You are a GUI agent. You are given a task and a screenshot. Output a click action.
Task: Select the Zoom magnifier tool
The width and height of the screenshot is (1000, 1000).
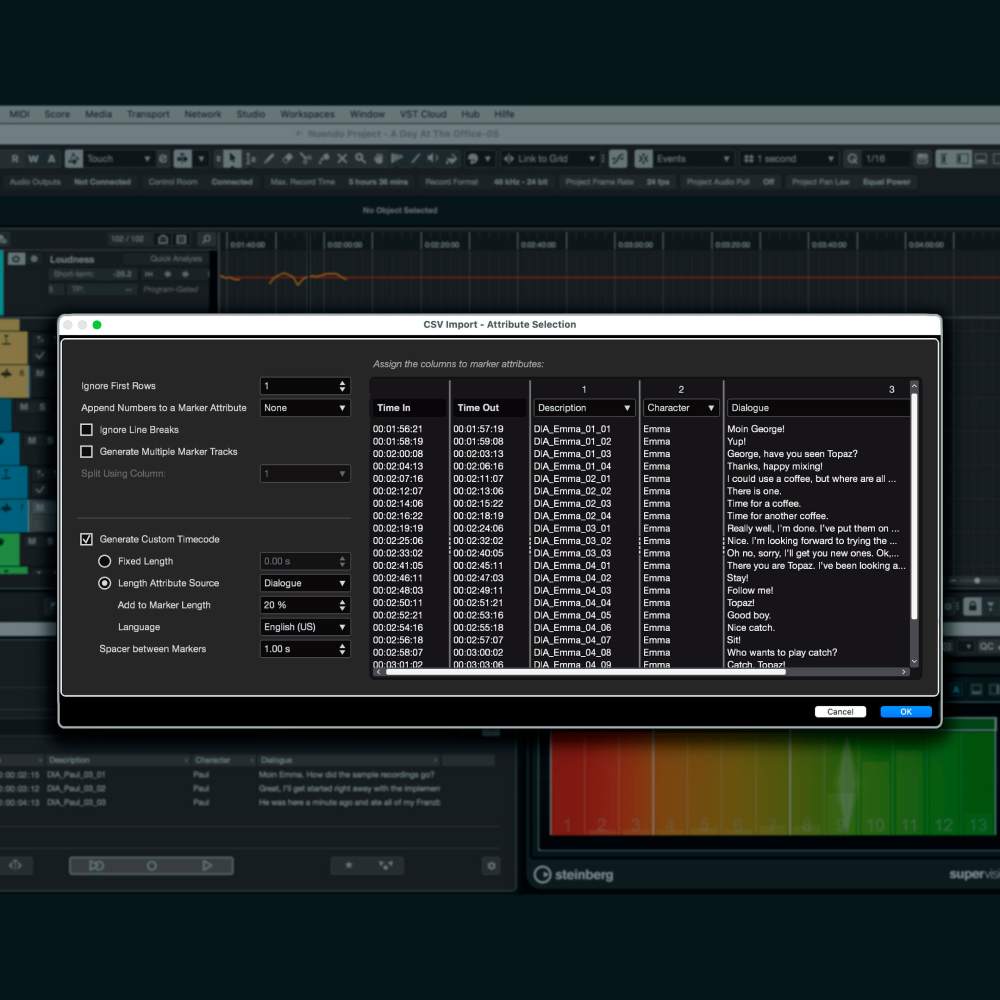(360, 158)
